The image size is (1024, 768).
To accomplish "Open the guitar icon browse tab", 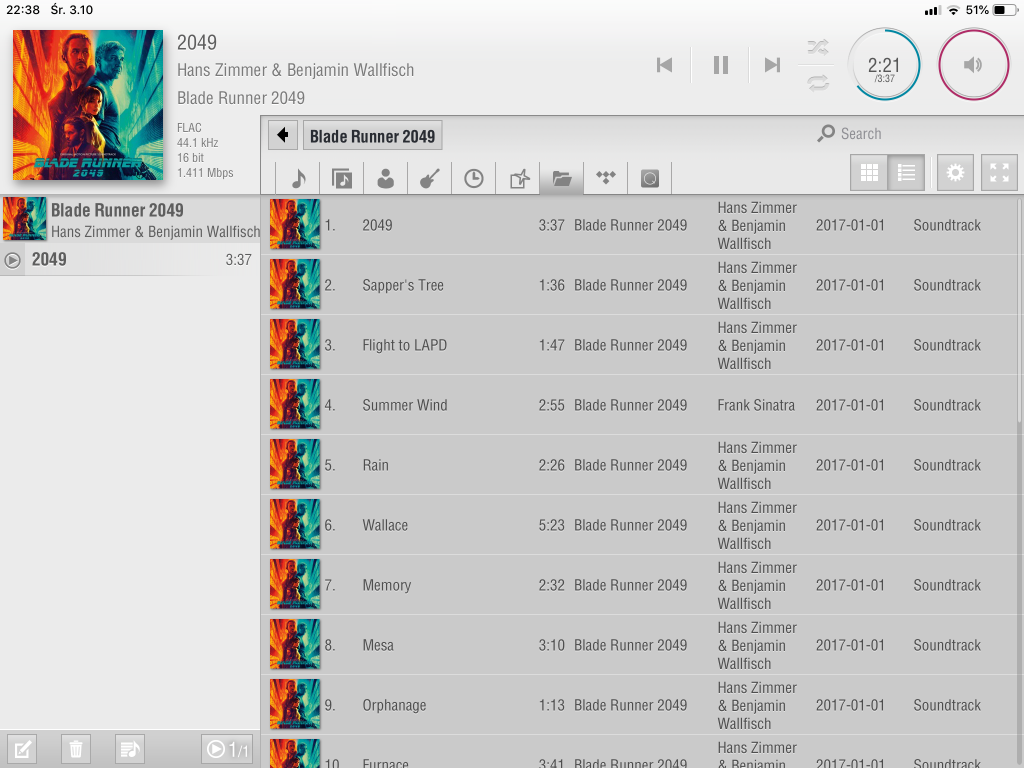I will [x=430, y=178].
